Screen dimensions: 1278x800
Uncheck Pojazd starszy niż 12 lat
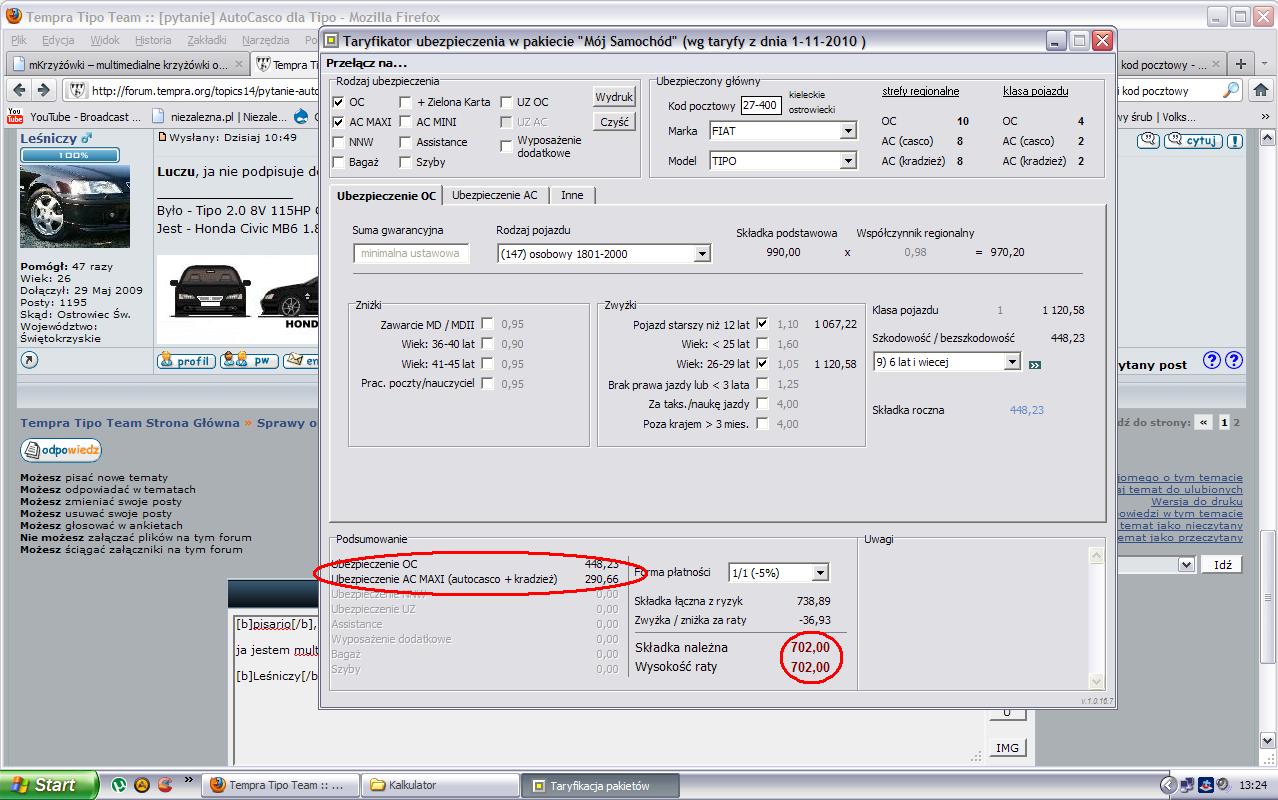763,324
